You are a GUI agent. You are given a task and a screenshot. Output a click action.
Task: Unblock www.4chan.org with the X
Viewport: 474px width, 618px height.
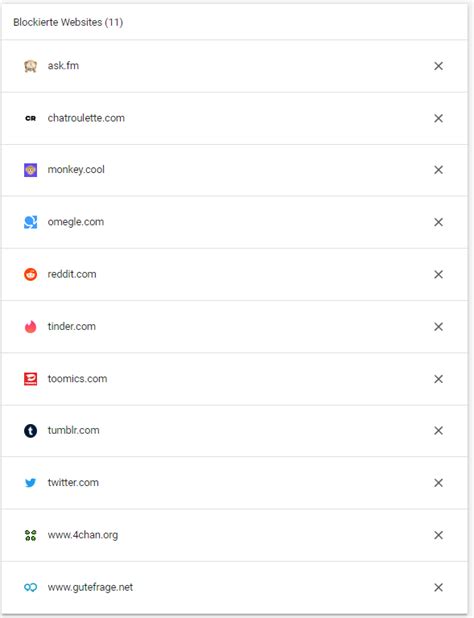click(x=438, y=535)
